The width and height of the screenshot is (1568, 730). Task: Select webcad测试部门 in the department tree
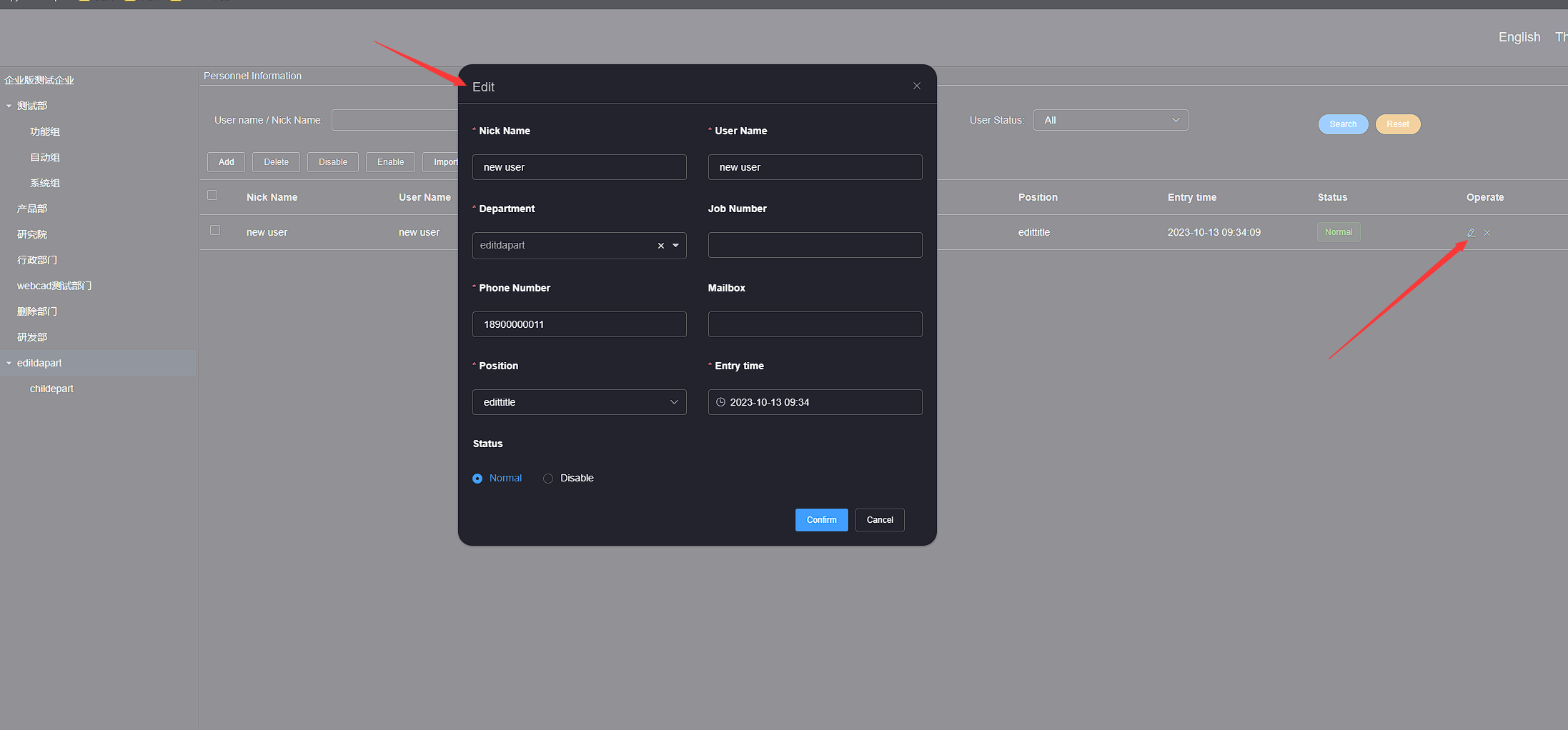coord(54,286)
